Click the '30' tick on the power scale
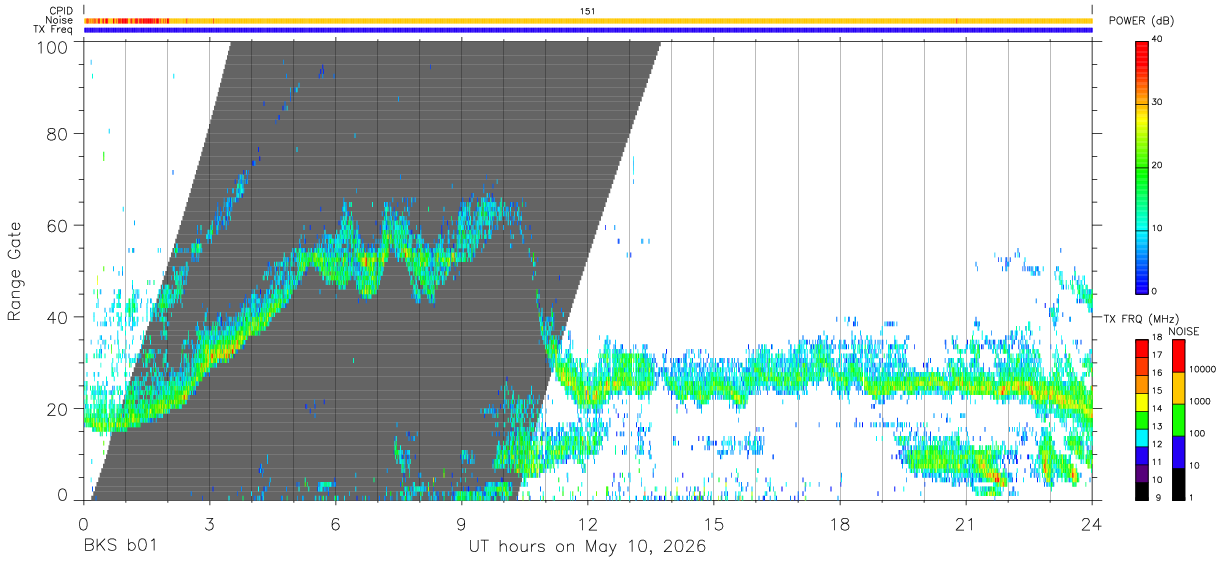The height and width of the screenshot is (567, 1228). pos(1158,103)
